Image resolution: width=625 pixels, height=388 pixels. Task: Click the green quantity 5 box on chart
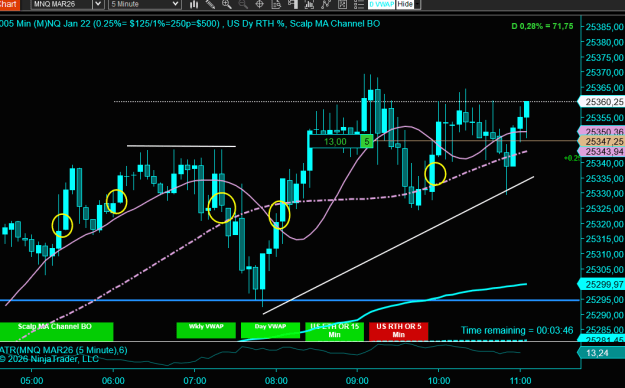pyautogui.click(x=367, y=142)
